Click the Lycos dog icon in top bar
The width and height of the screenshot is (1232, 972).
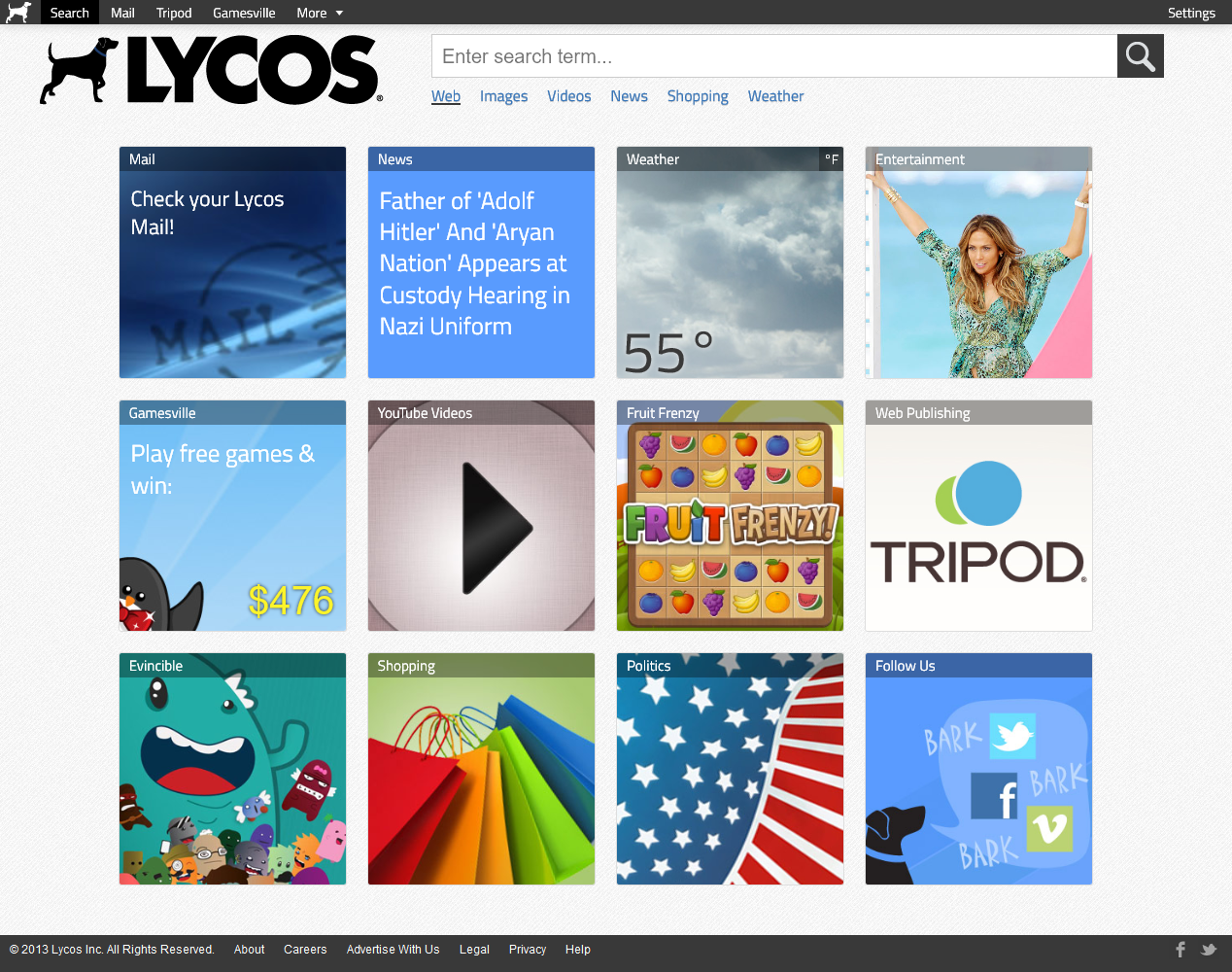[18, 13]
